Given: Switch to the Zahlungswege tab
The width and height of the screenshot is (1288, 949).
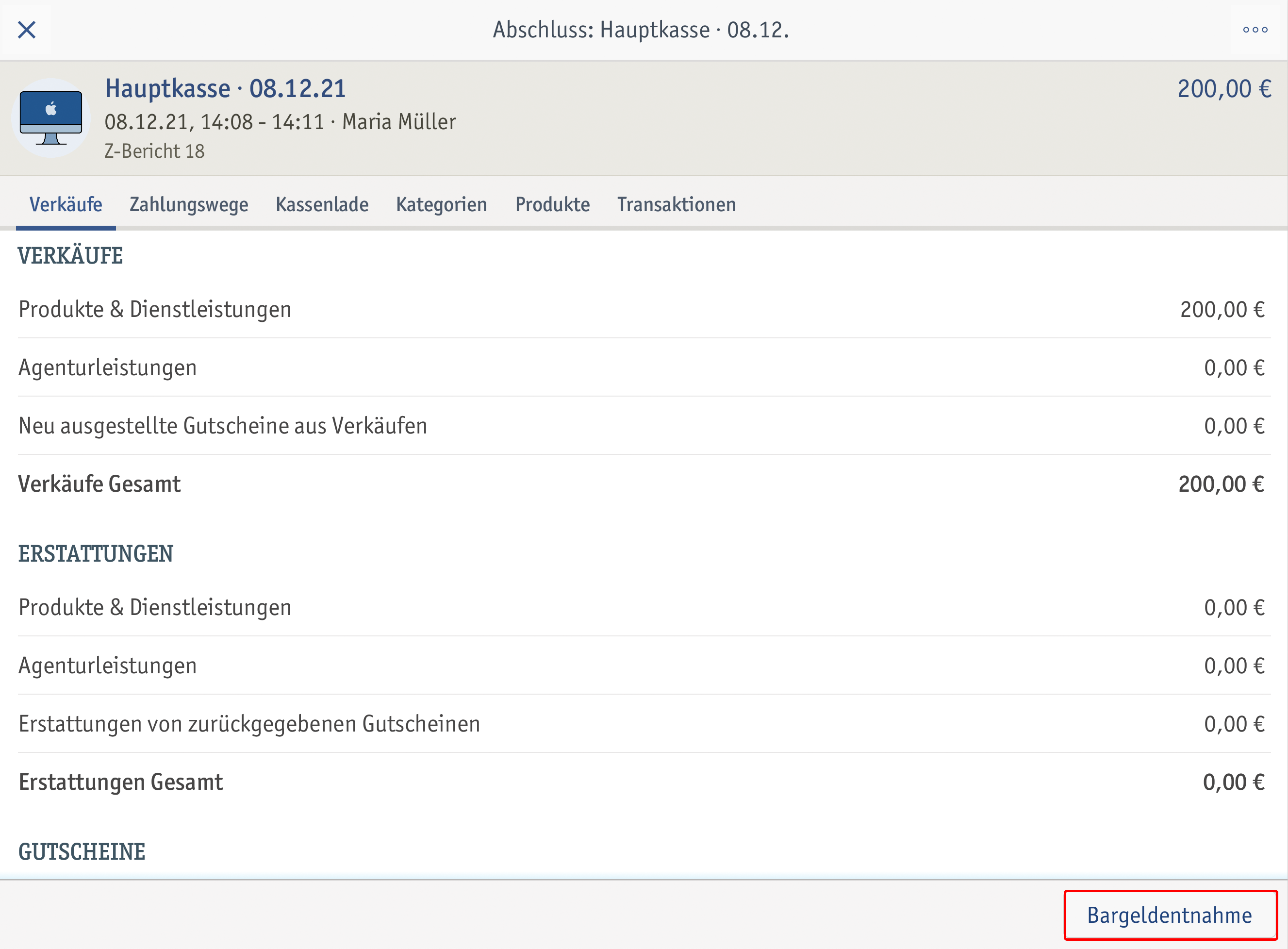Looking at the screenshot, I should point(189,204).
